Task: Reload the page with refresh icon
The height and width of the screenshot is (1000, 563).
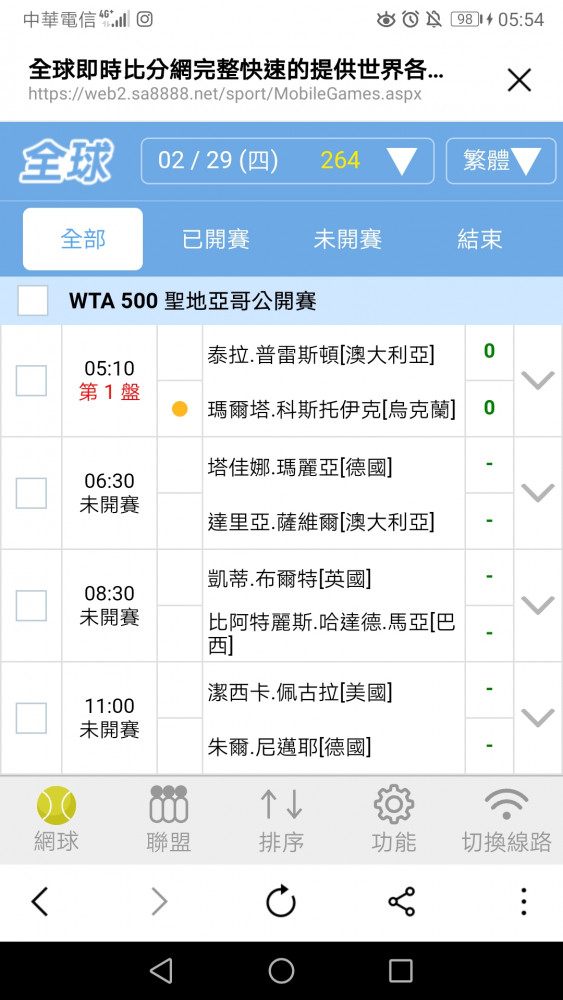Action: pos(281,902)
